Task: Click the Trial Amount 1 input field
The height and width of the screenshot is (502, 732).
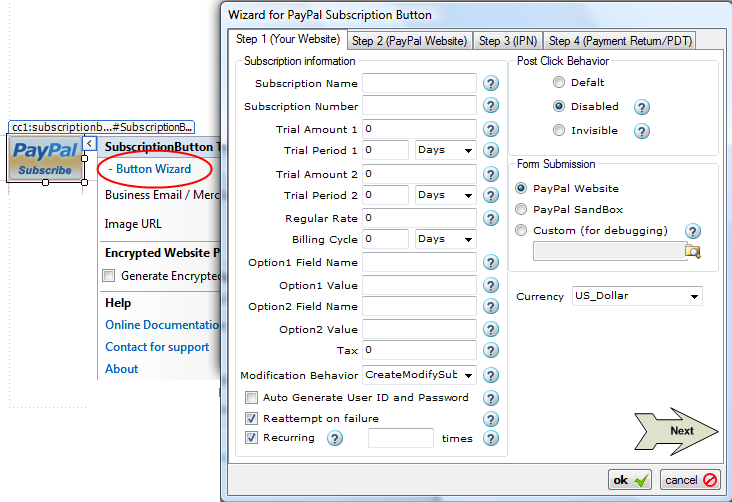Action: point(419,129)
